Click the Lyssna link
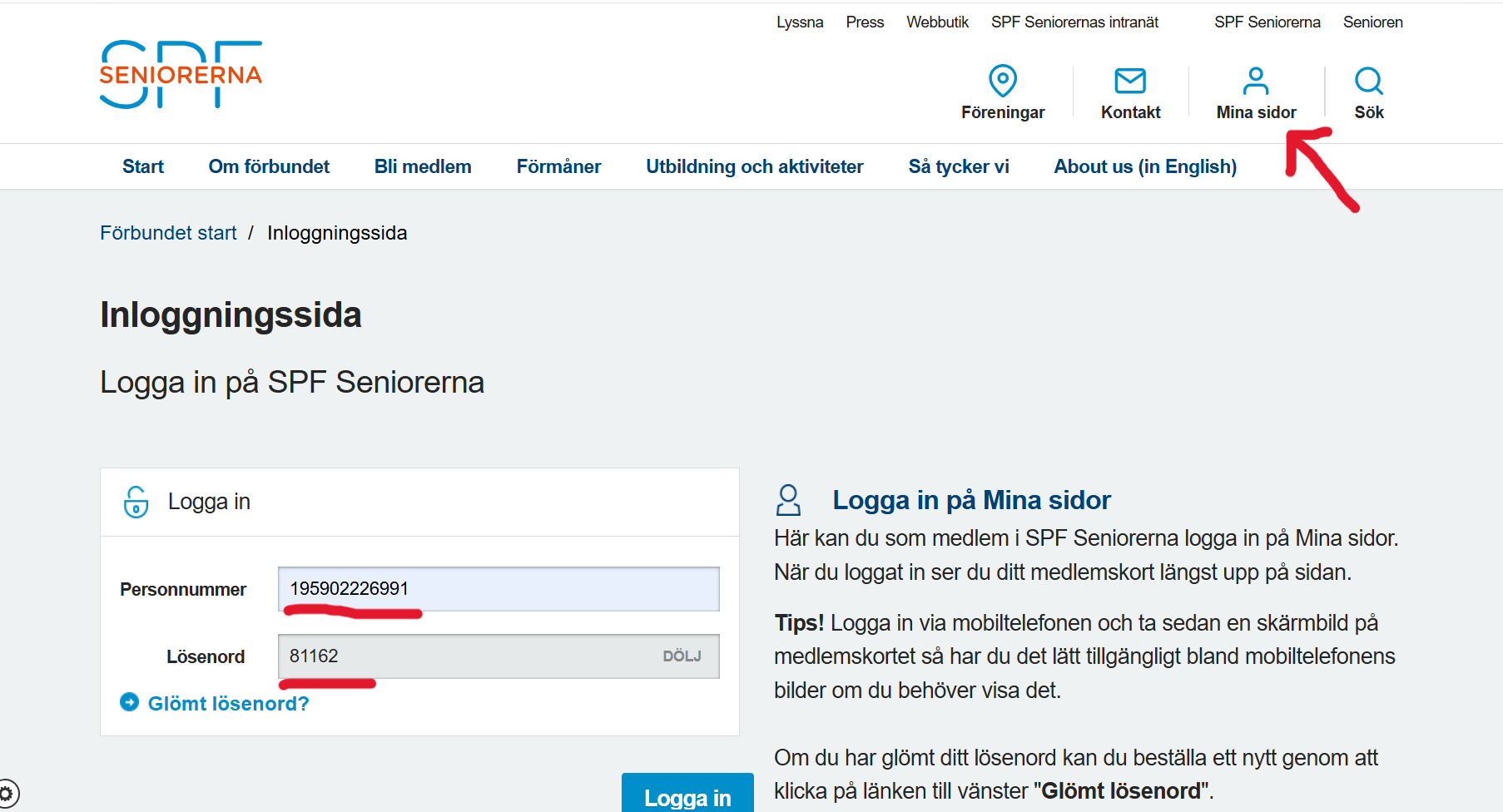This screenshot has width=1503, height=812. coord(800,22)
